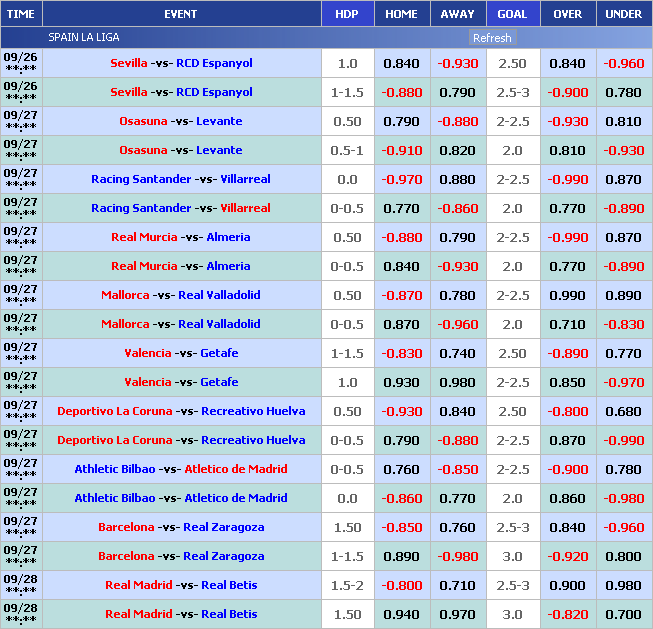Select away odds 0.790 for Sevilla 1-1.5 handicap

[457, 92]
